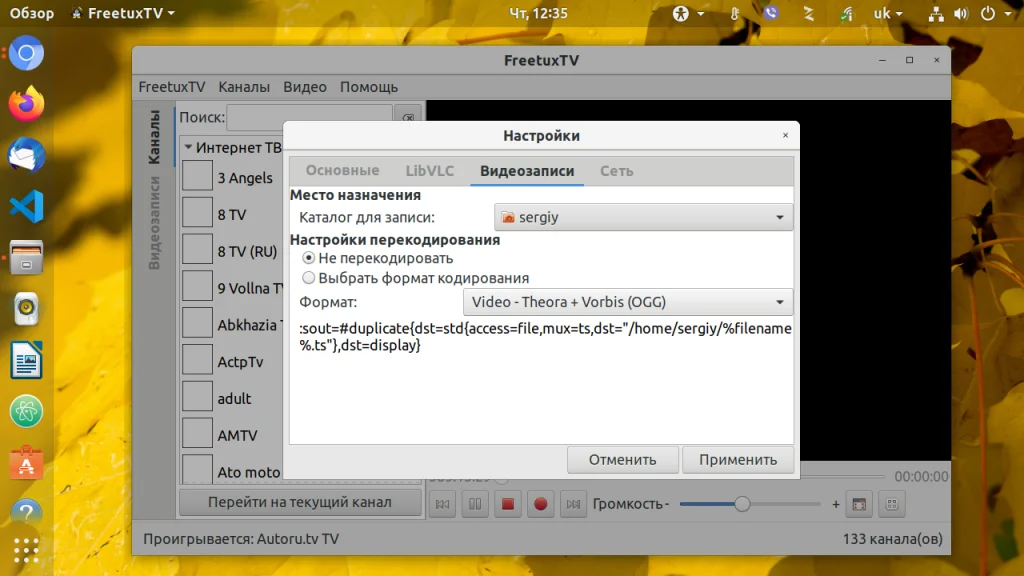Pause playback in FreetuxTV
Viewport: 1024px width, 576px height.
[x=475, y=504]
